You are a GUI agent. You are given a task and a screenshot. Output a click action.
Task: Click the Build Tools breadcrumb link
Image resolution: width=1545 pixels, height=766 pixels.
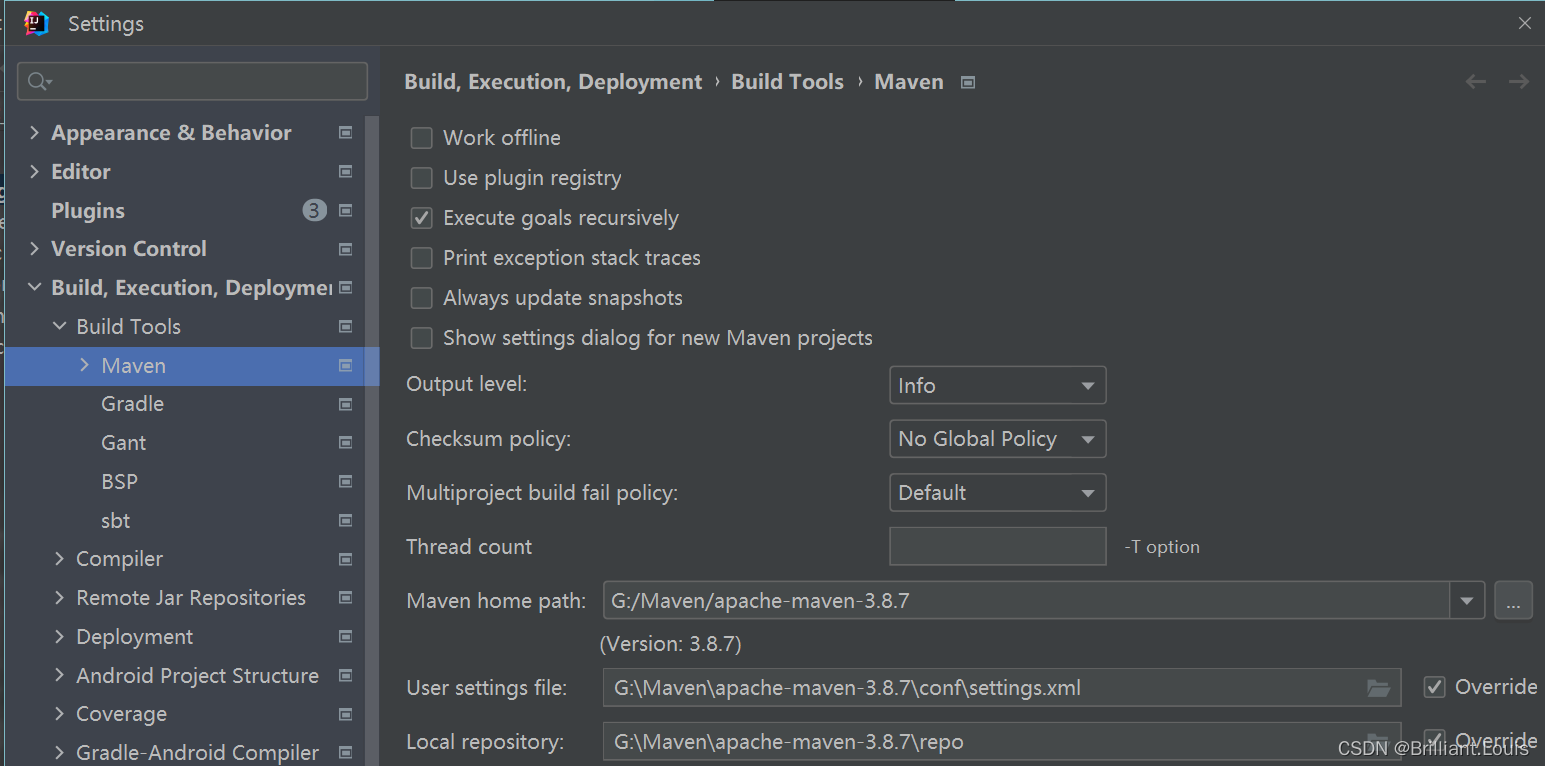pyautogui.click(x=788, y=82)
